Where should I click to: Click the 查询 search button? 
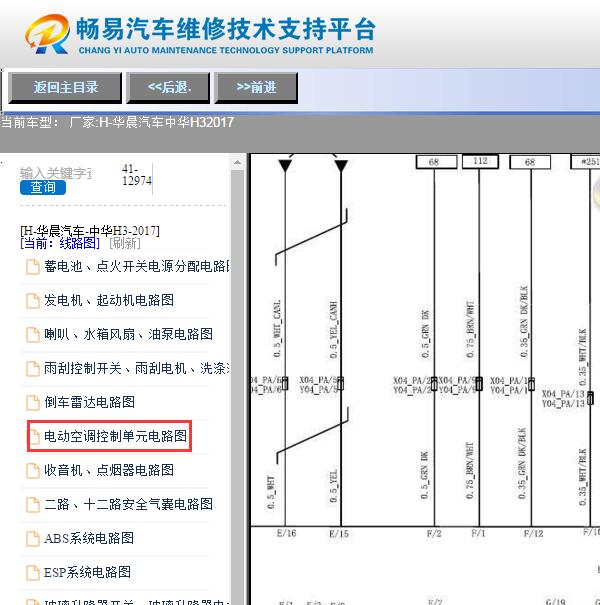43,188
